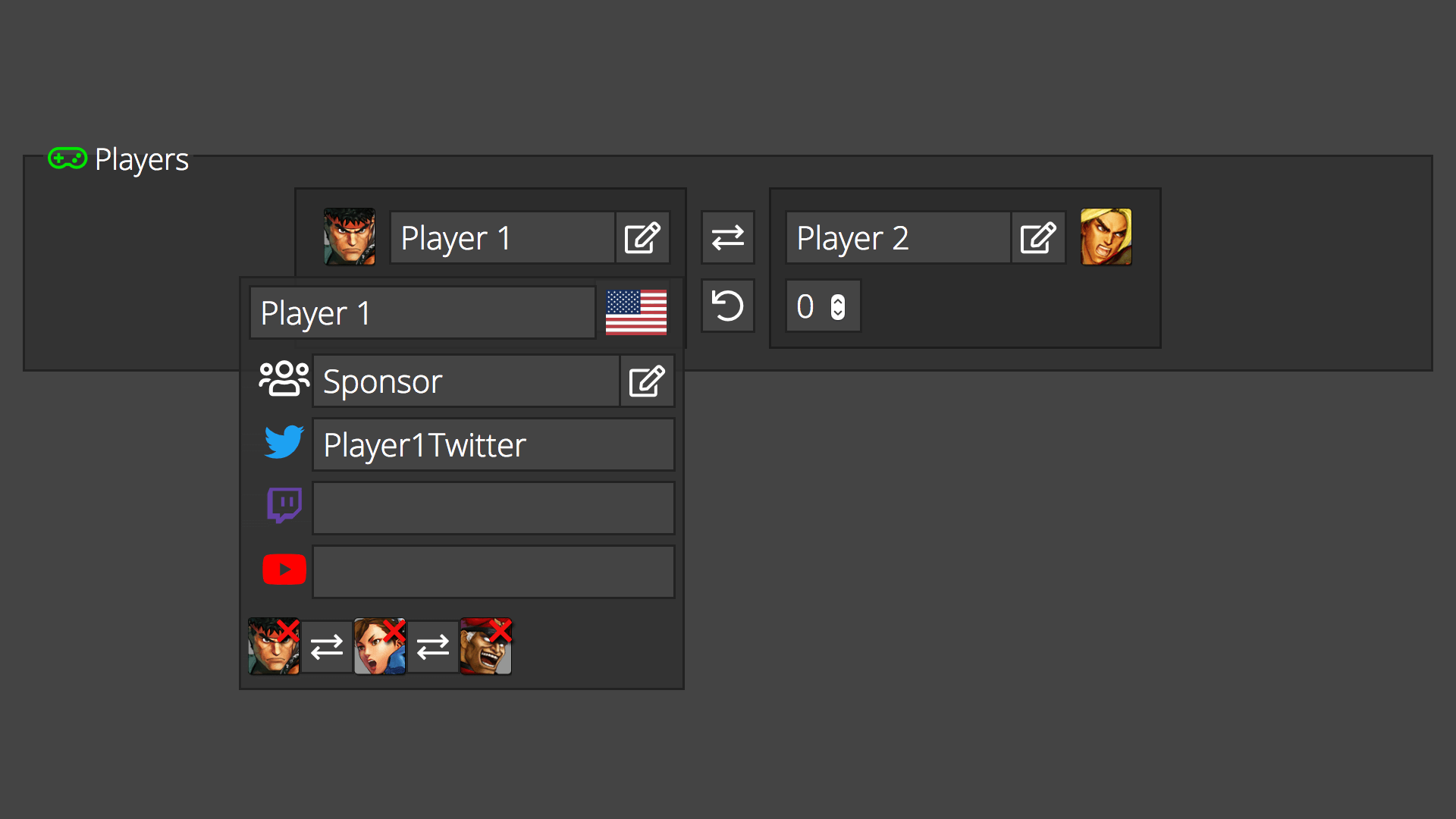Click the edit icon beside Player 1 name
This screenshot has height=819, width=1456.
pyautogui.click(x=642, y=238)
